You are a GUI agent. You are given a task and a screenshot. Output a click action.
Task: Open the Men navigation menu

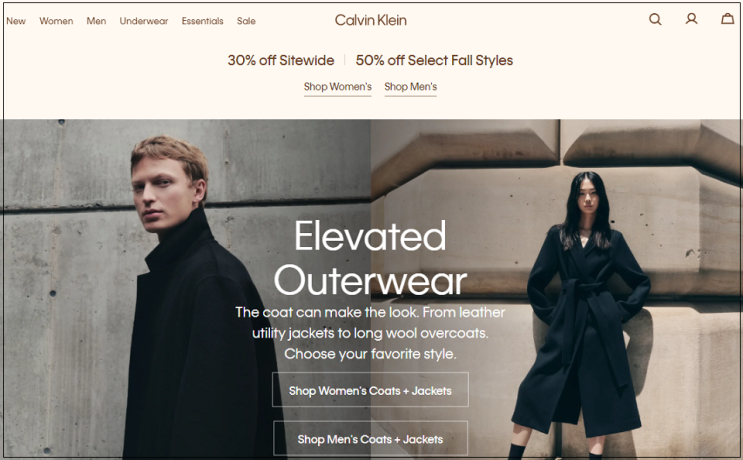[96, 21]
